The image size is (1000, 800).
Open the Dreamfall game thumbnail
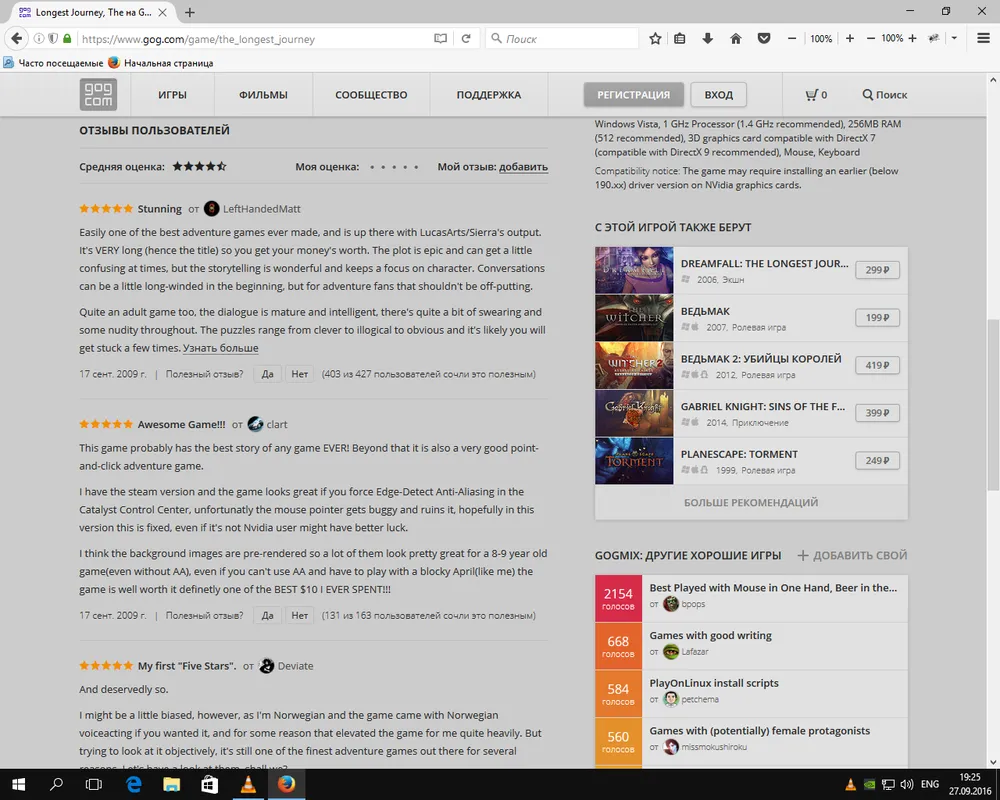(x=634, y=270)
